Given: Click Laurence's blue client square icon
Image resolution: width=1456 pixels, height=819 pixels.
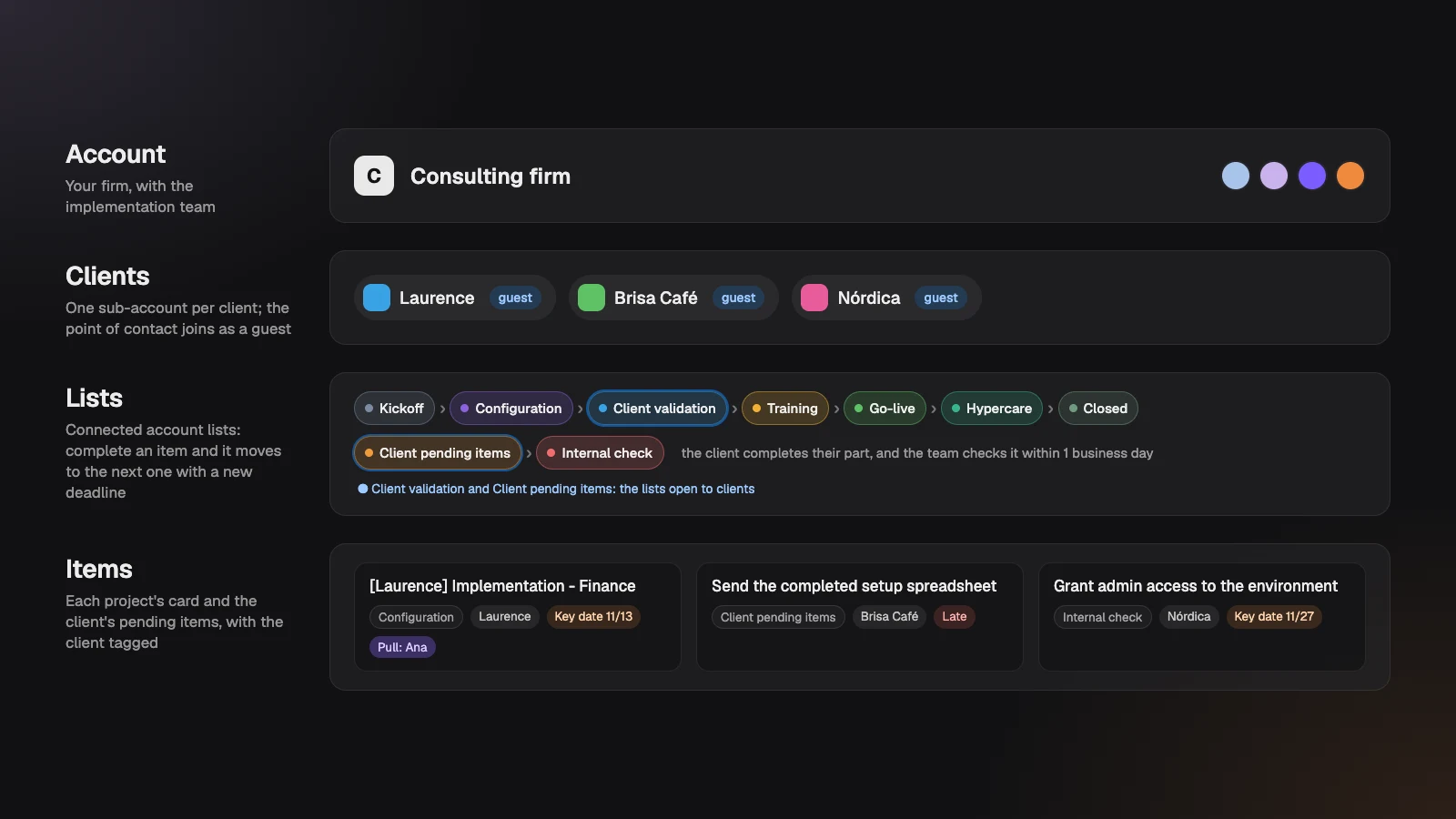Looking at the screenshot, I should (x=377, y=298).
